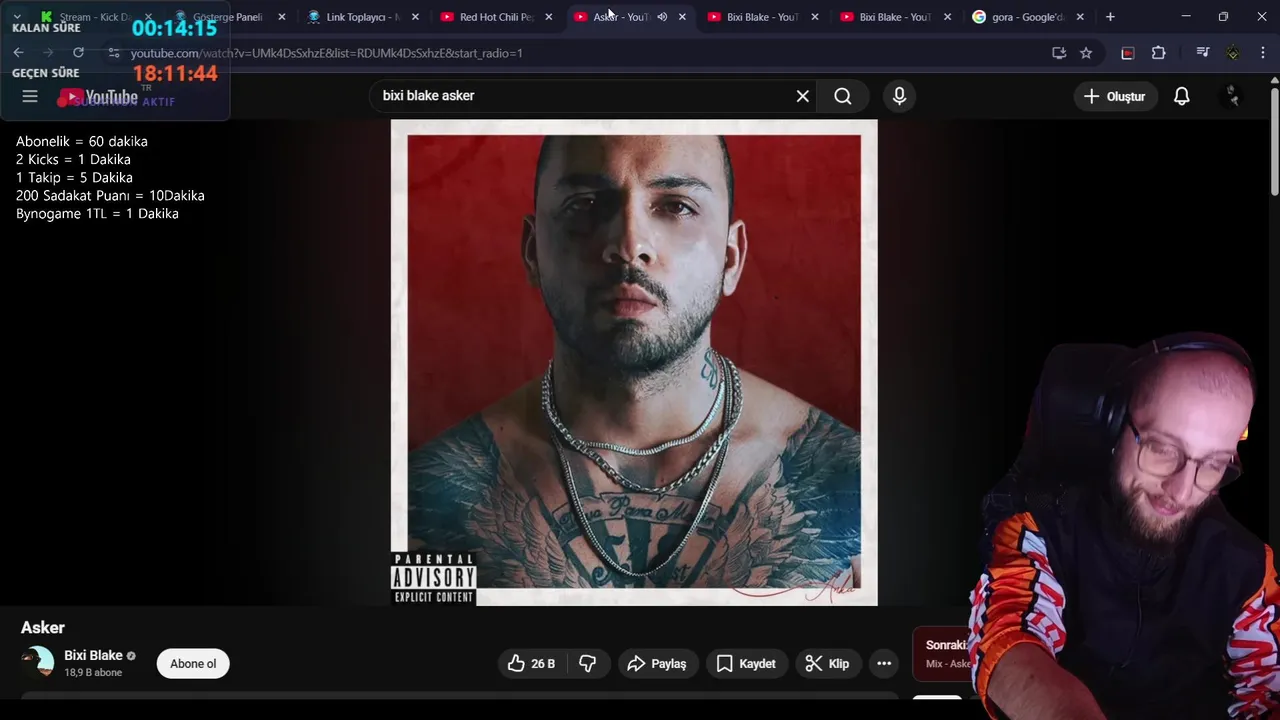The width and height of the screenshot is (1280, 720).
Task: Open a new browser tab with plus
Action: (x=1110, y=17)
